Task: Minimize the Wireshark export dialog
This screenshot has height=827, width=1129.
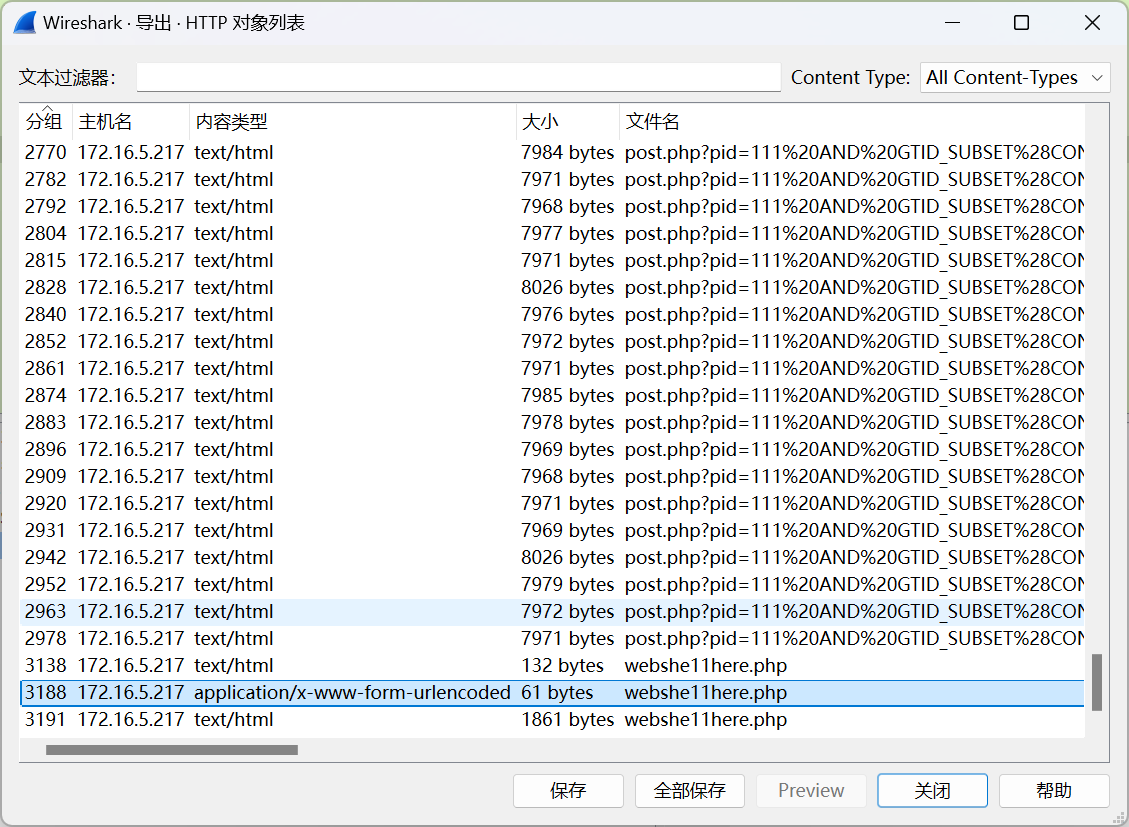Action: [x=953, y=23]
